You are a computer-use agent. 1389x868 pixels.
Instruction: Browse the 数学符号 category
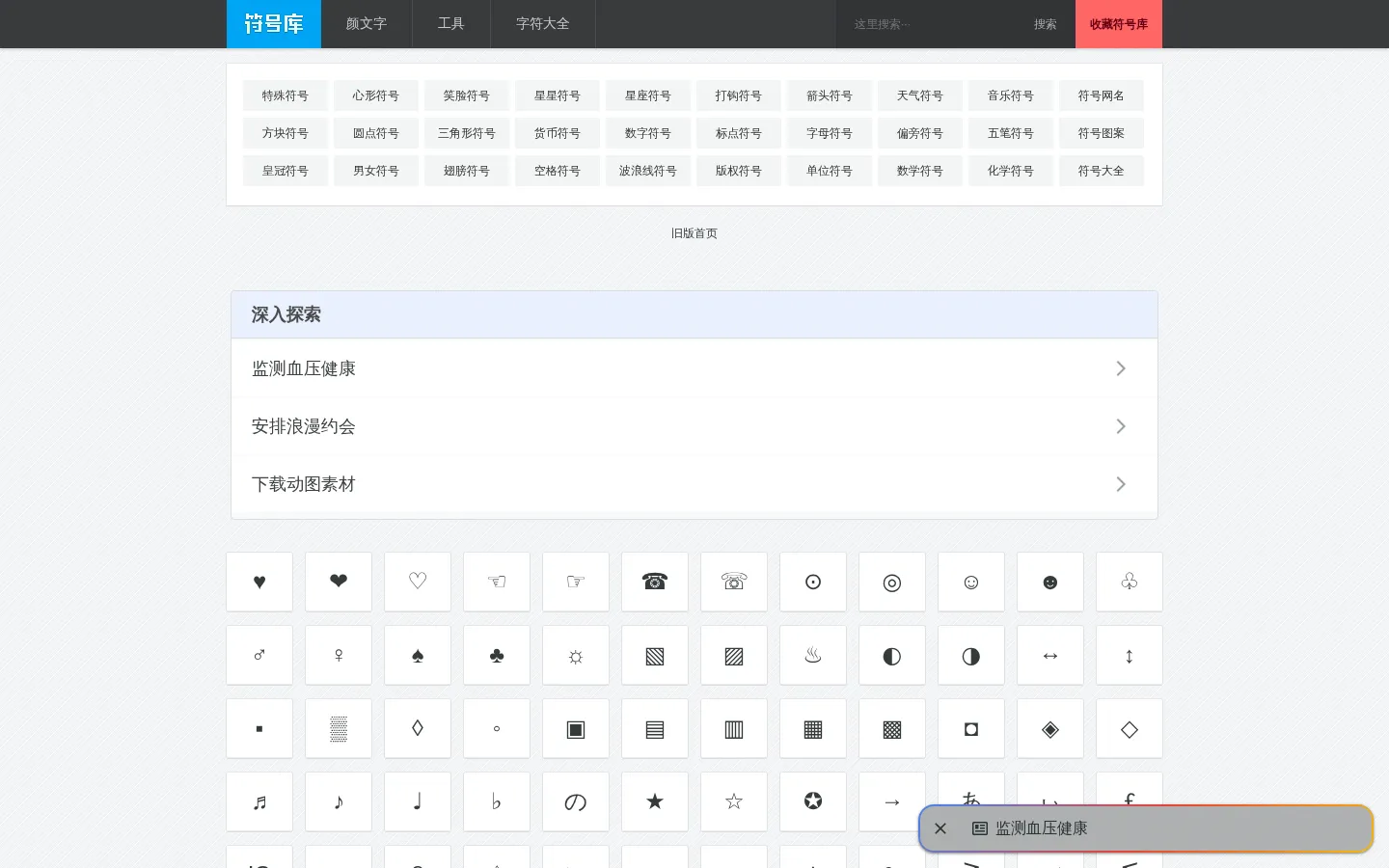(920, 171)
